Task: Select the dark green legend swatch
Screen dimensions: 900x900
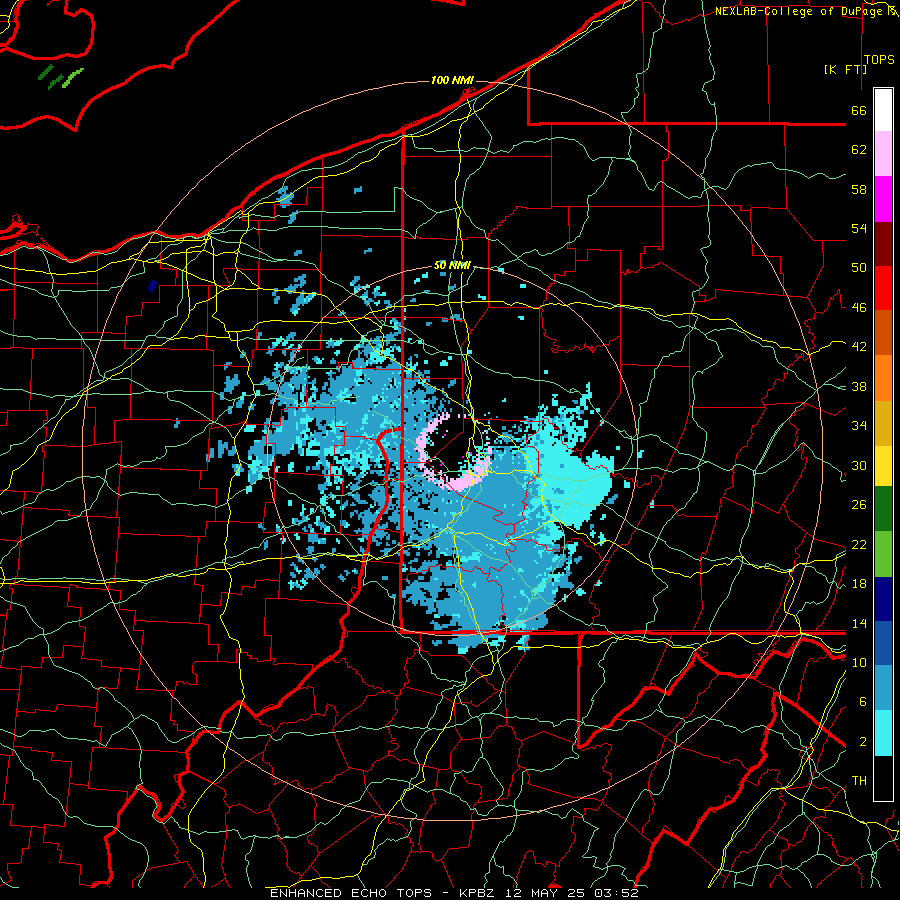Action: point(883,510)
